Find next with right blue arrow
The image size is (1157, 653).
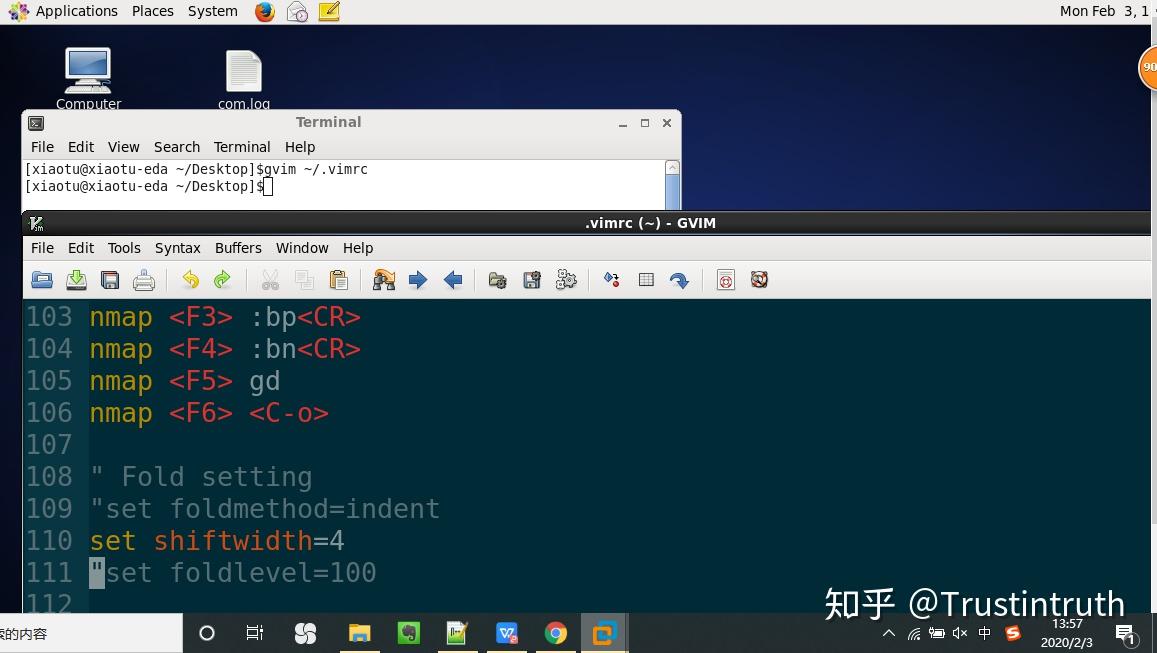pyautogui.click(x=418, y=280)
